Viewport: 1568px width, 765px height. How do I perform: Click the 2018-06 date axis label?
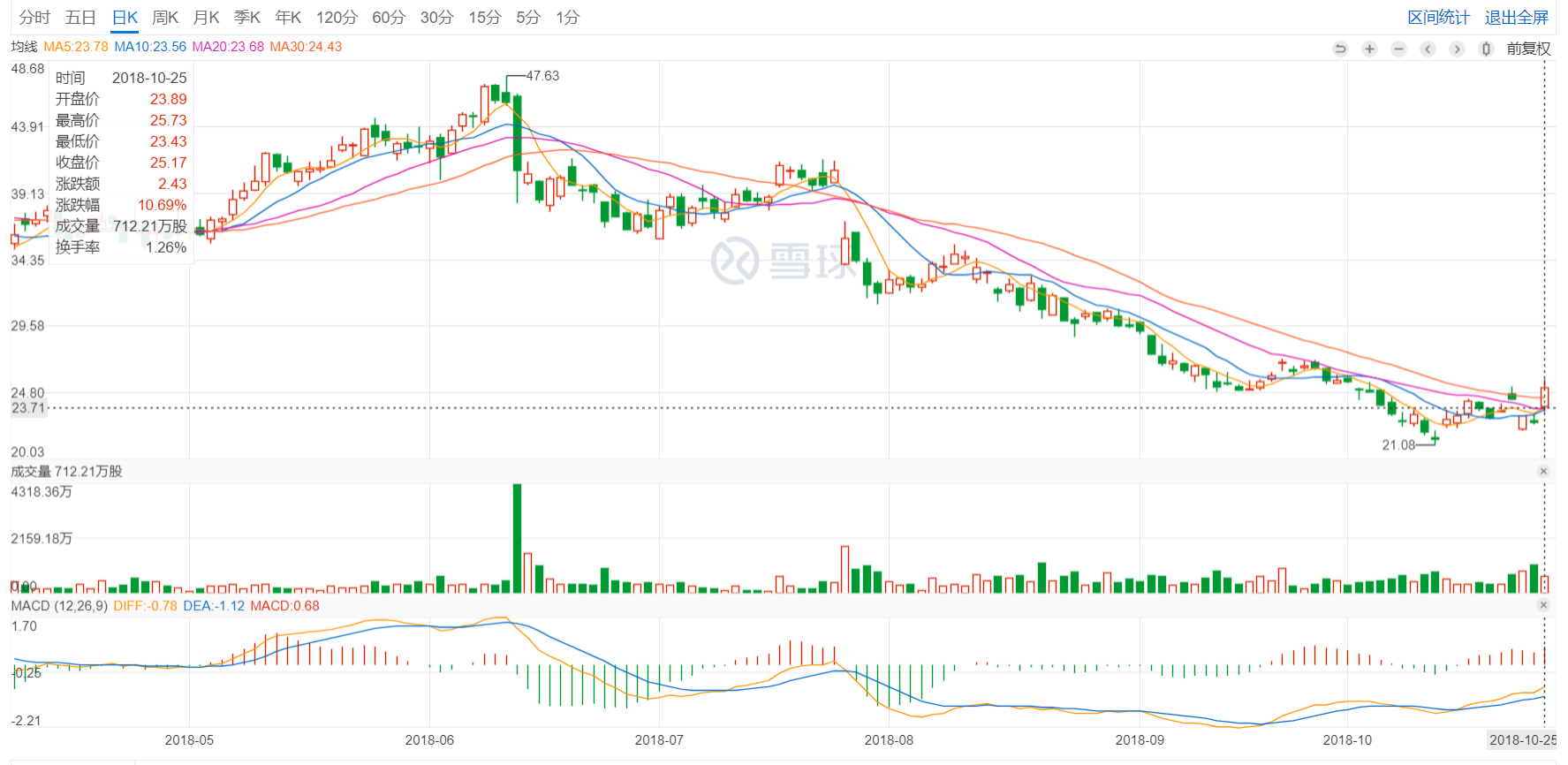429,740
